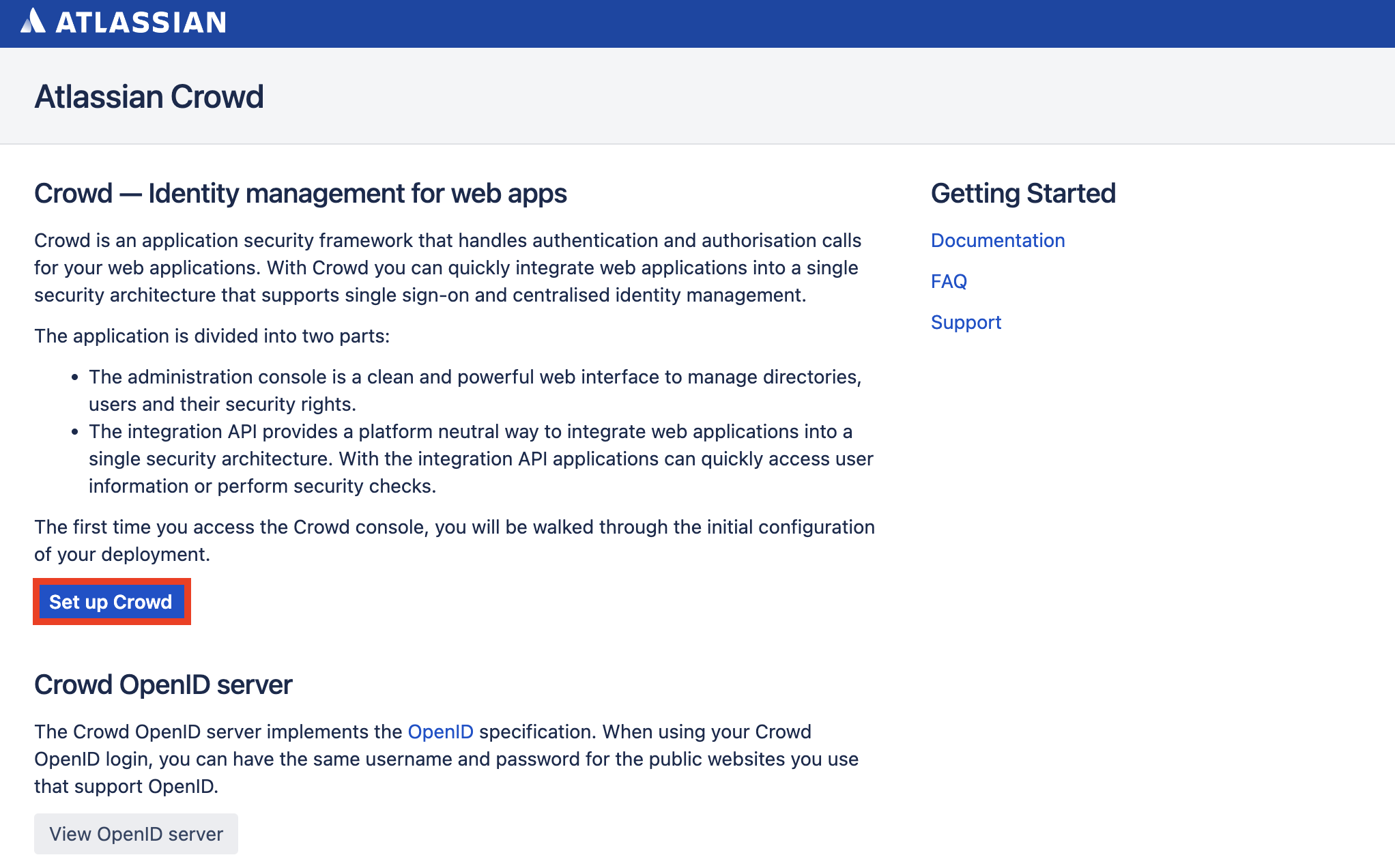Image resolution: width=1395 pixels, height=868 pixels.
Task: Go to the FAQ link
Action: click(x=948, y=281)
